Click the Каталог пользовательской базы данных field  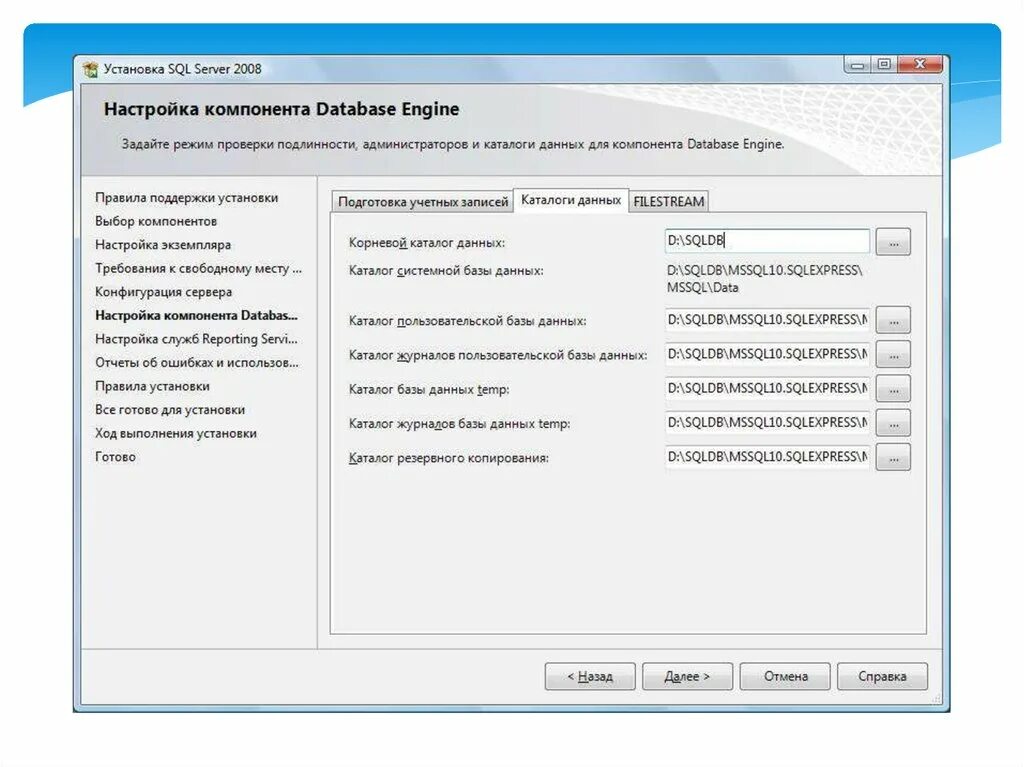767,320
